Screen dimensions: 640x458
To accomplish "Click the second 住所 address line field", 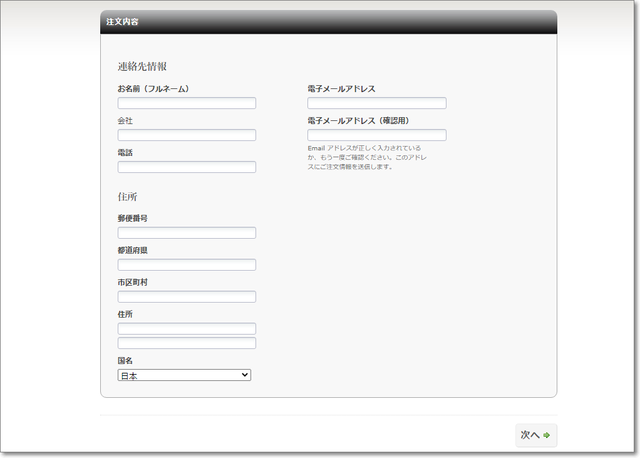I will point(187,343).
